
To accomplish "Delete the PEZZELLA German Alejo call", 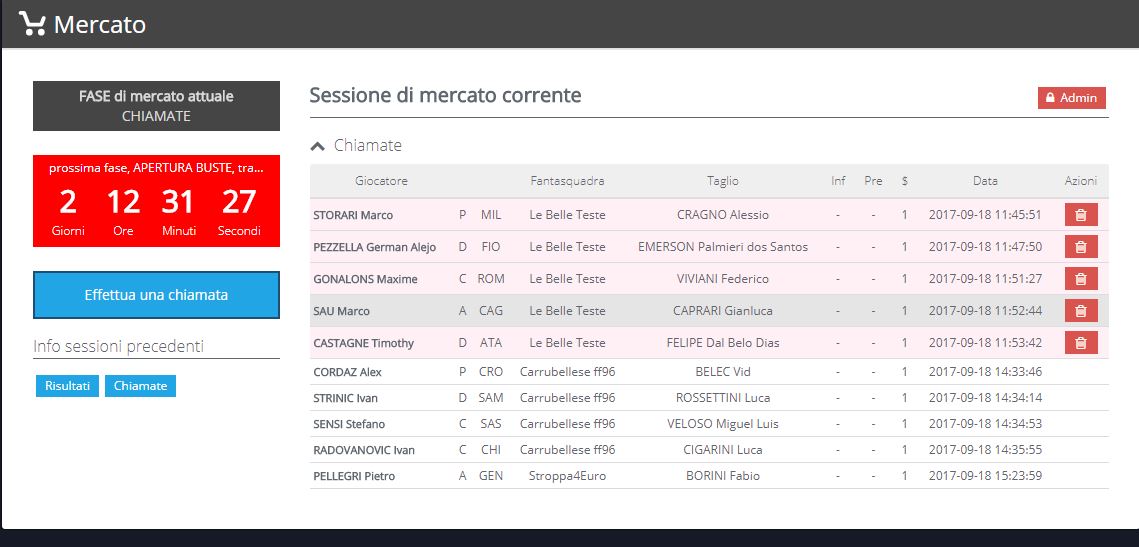I will pyautogui.click(x=1080, y=247).
